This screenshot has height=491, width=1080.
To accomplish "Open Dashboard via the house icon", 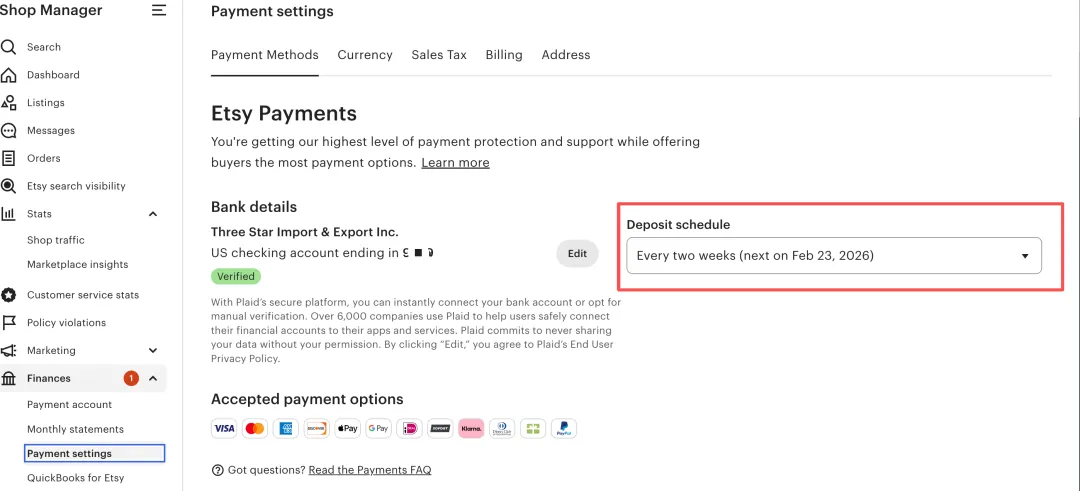I will pyautogui.click(x=9, y=75).
